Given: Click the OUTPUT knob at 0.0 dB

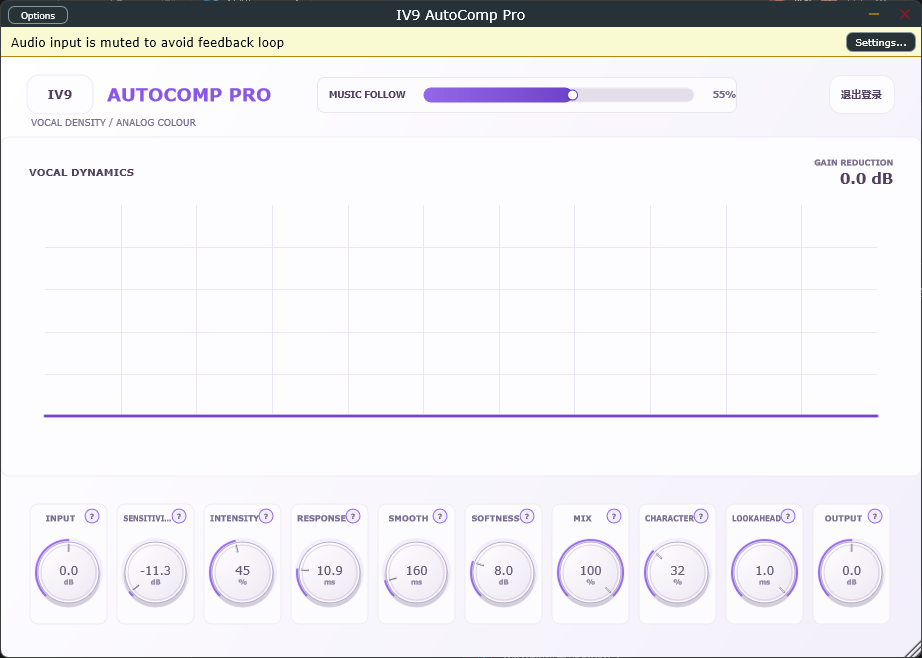Looking at the screenshot, I should 851,573.
